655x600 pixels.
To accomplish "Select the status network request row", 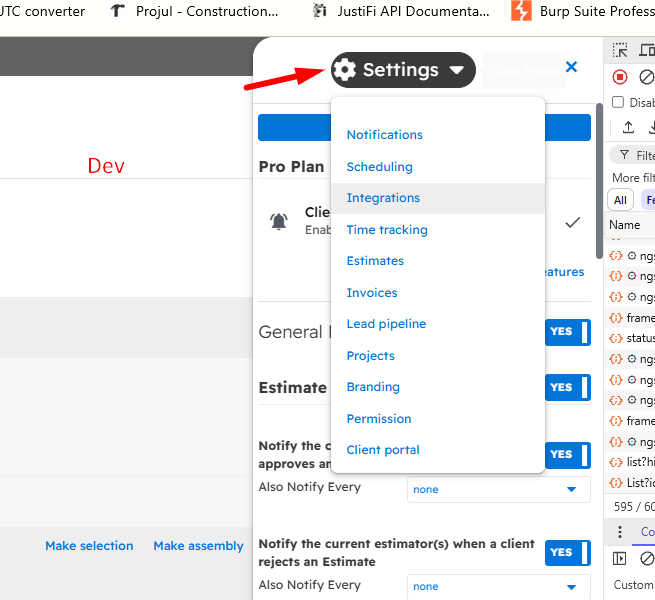I will click(632, 338).
